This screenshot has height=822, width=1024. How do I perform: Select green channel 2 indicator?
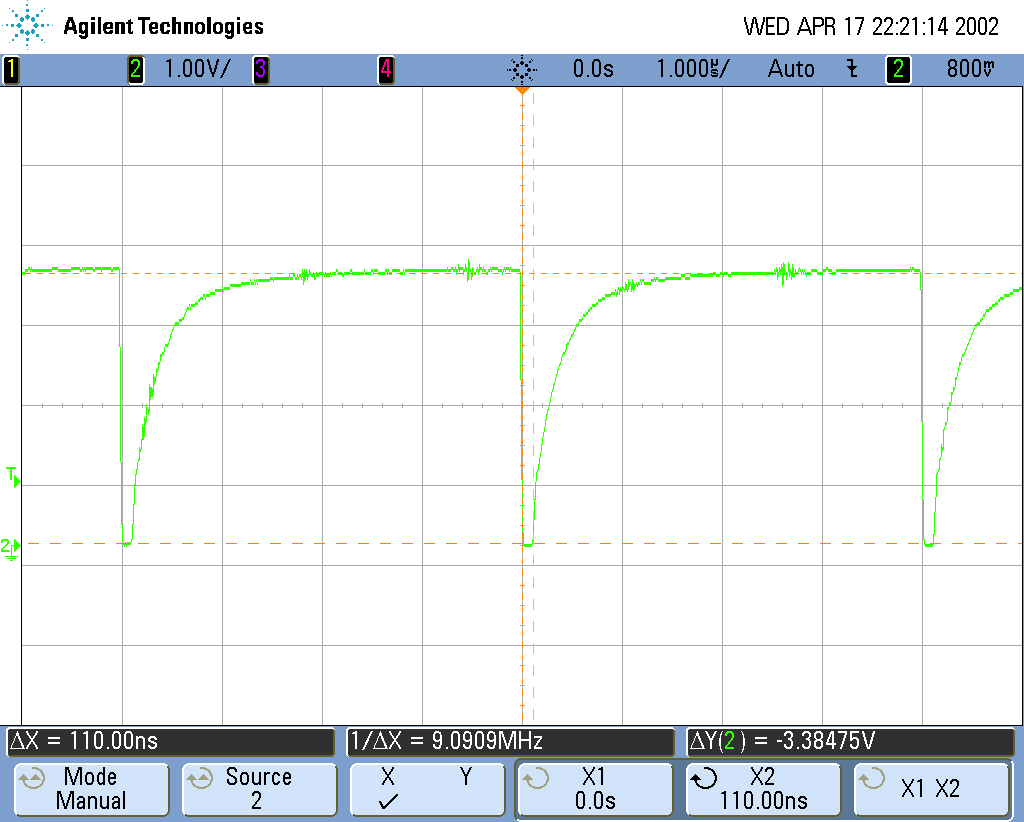[x=136, y=69]
